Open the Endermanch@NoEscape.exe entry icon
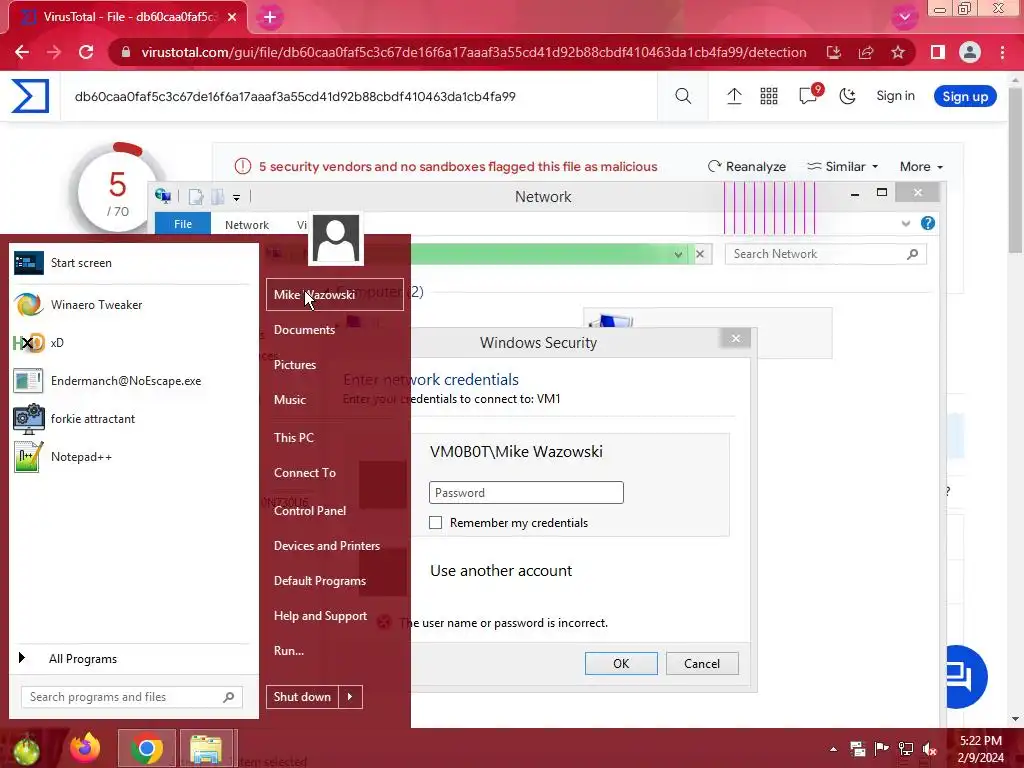This screenshot has width=1024, height=768. tap(28, 381)
